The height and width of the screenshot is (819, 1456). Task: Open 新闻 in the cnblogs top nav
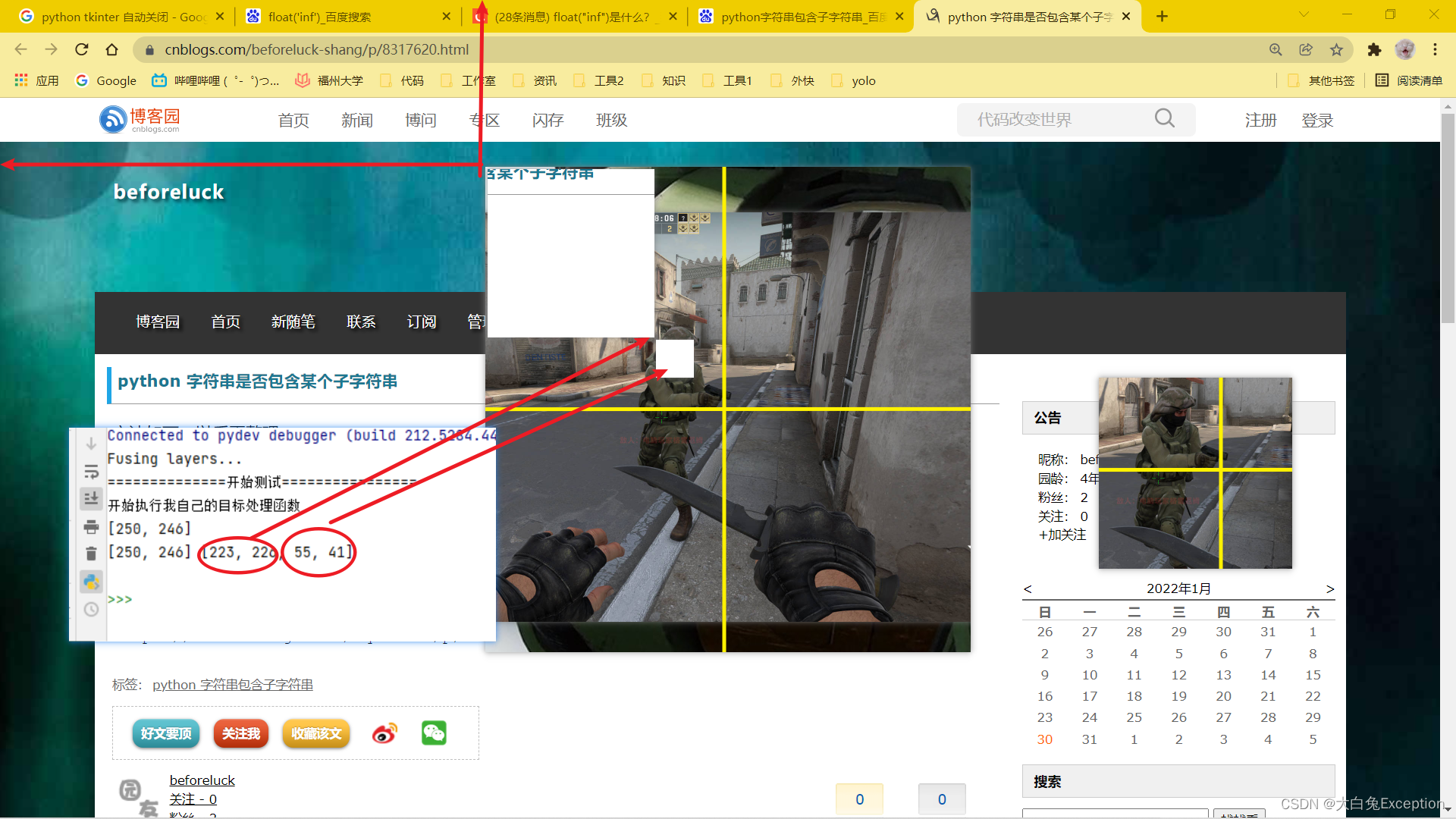[x=357, y=120]
